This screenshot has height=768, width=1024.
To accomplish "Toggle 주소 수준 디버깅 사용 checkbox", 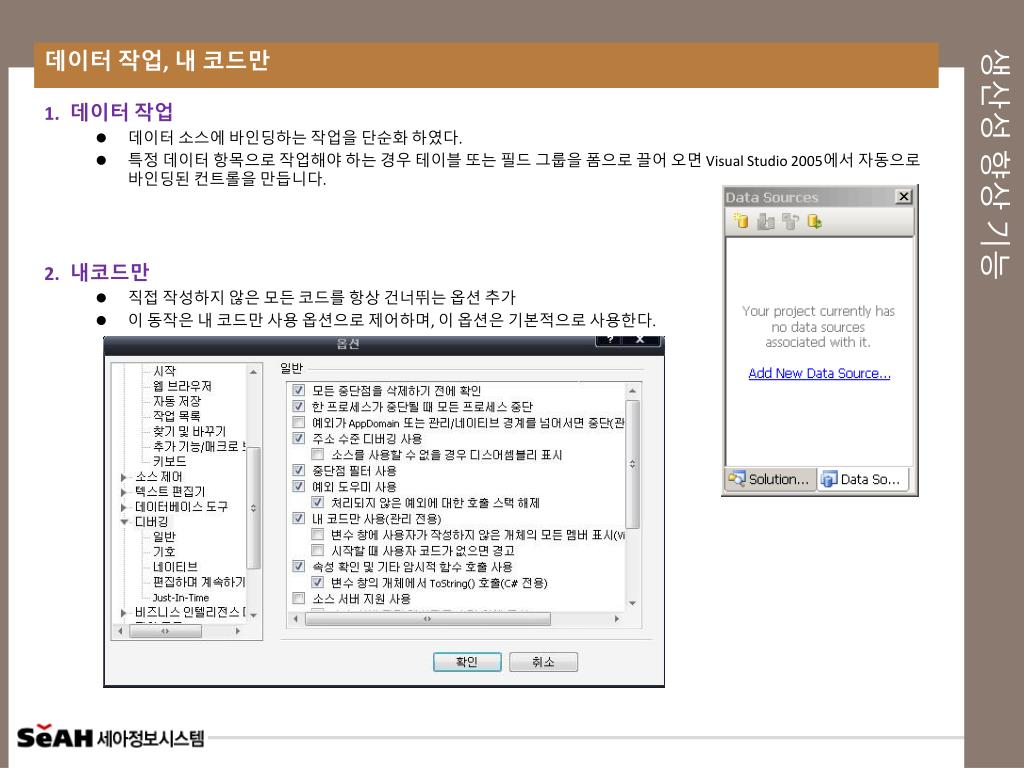I will pyautogui.click(x=298, y=438).
